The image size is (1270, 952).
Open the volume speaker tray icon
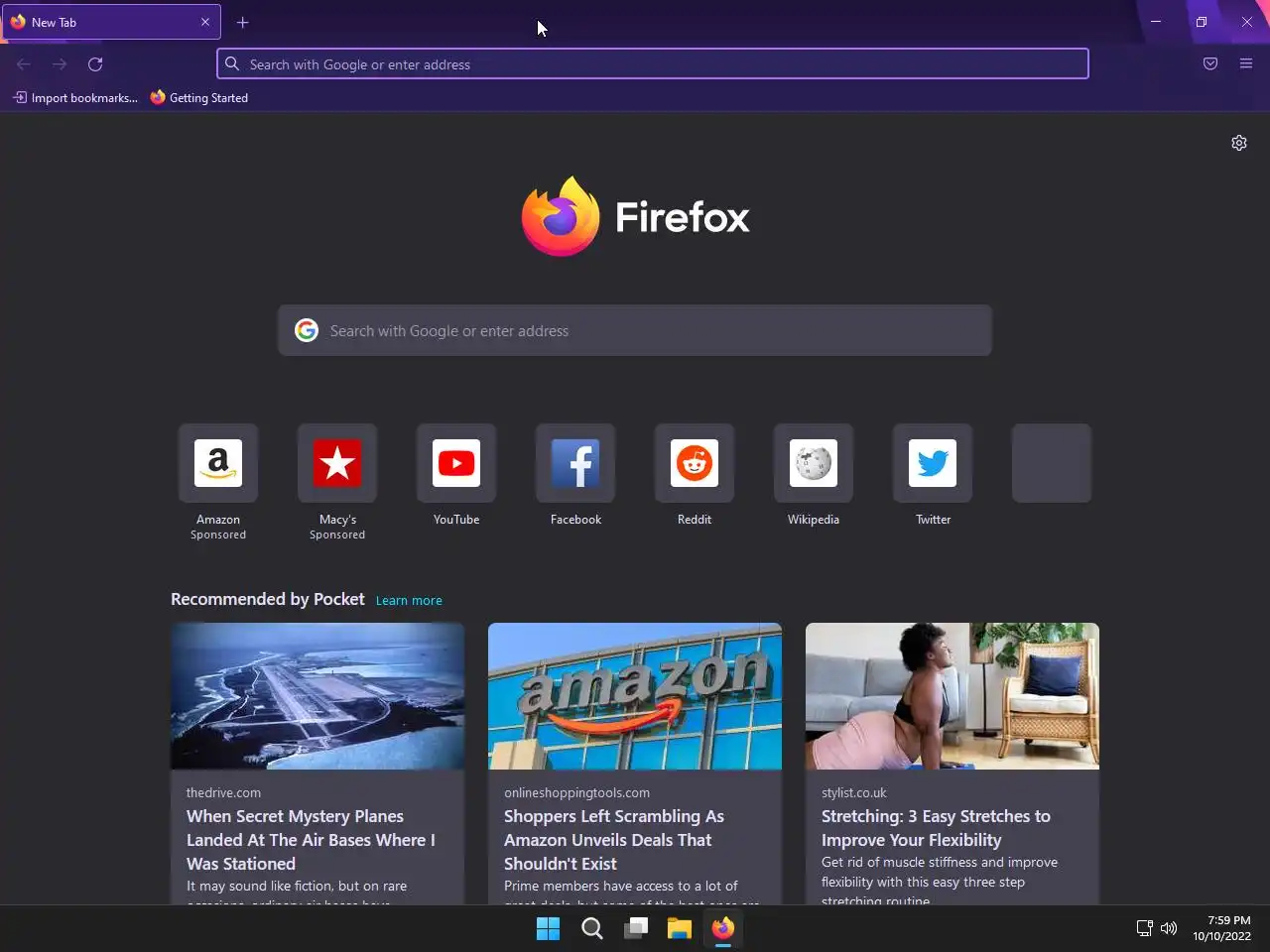(x=1169, y=928)
